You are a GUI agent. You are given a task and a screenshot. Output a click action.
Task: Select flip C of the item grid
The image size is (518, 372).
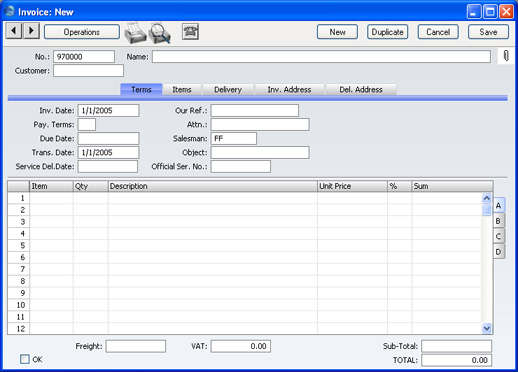pos(499,236)
